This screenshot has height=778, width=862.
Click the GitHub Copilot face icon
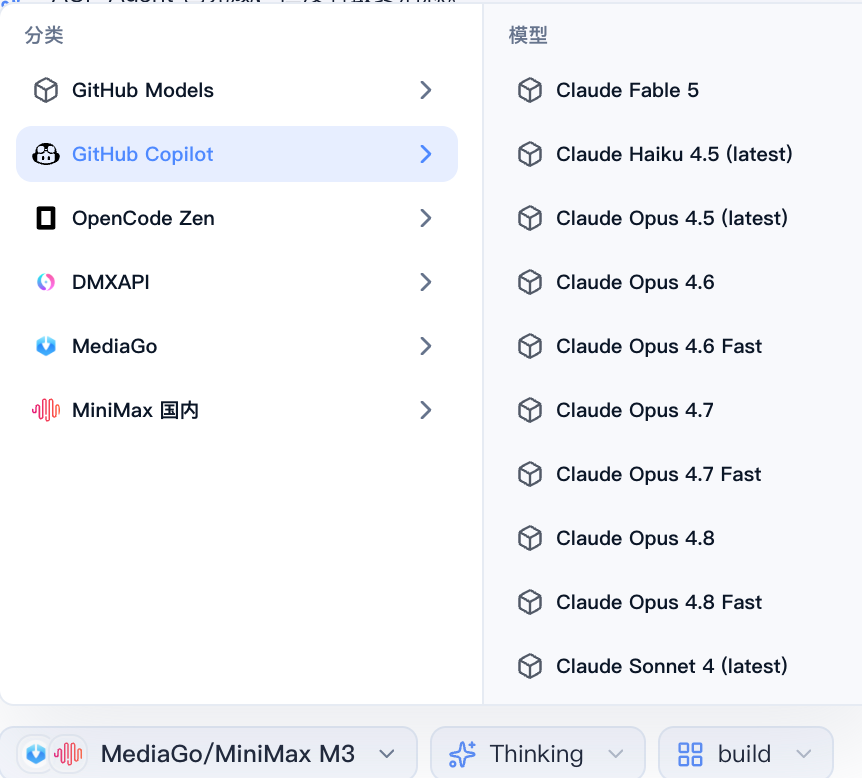tap(46, 154)
